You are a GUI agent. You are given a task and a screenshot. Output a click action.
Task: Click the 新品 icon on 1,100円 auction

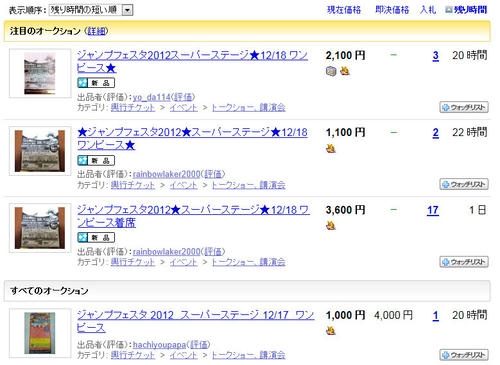[96, 160]
